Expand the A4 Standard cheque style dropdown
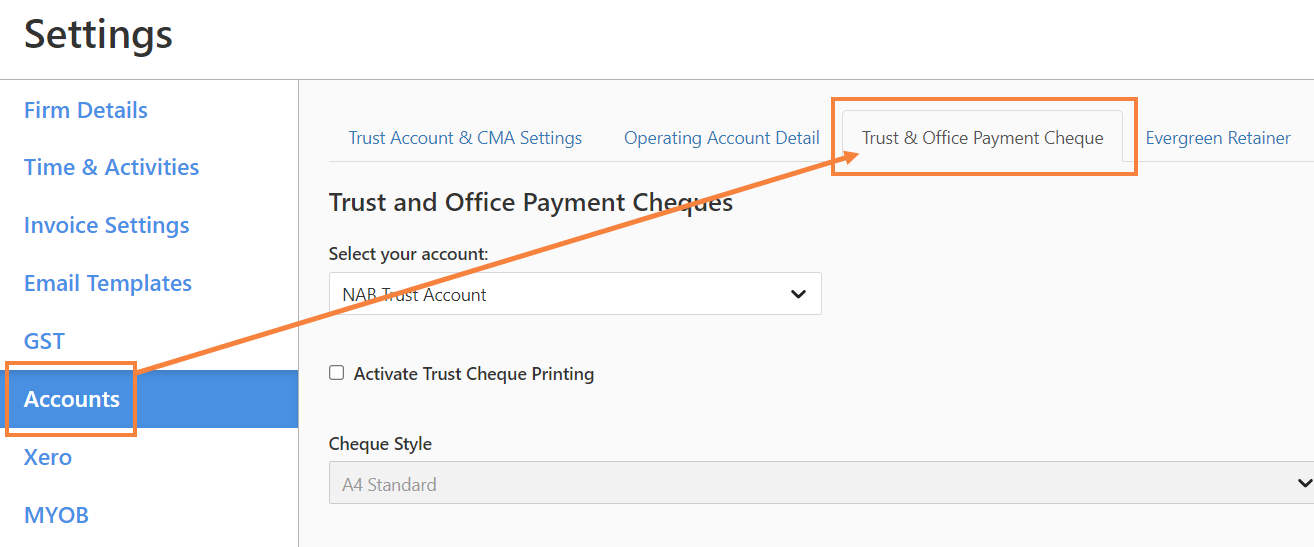The height and width of the screenshot is (547, 1314). pos(821,483)
